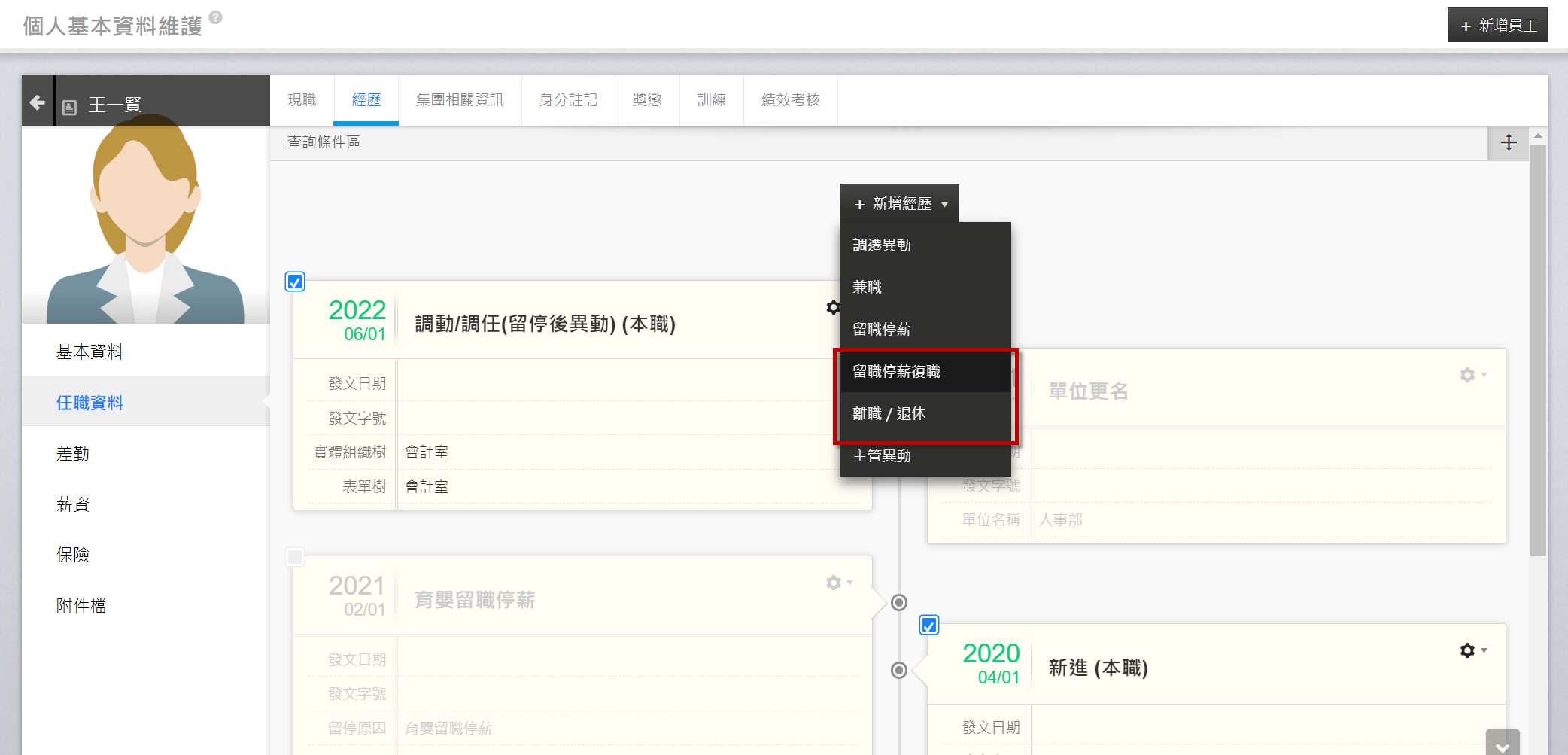The width and height of the screenshot is (1568, 755).
Task: Open gear menu on 2020 新進 record
Action: point(1472,650)
